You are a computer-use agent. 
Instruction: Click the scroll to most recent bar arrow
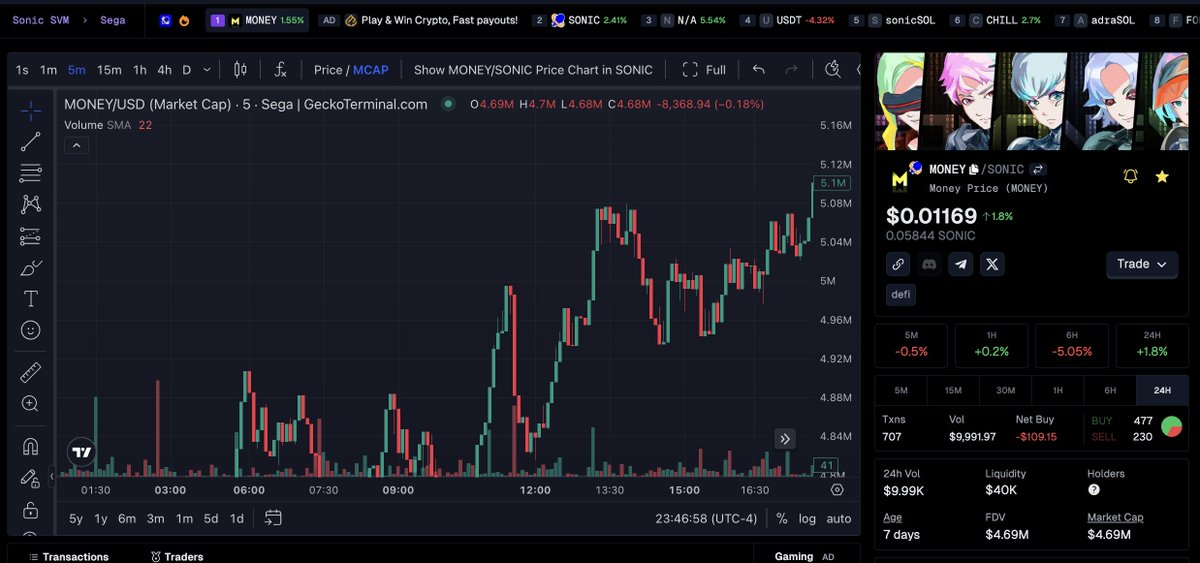[786, 438]
